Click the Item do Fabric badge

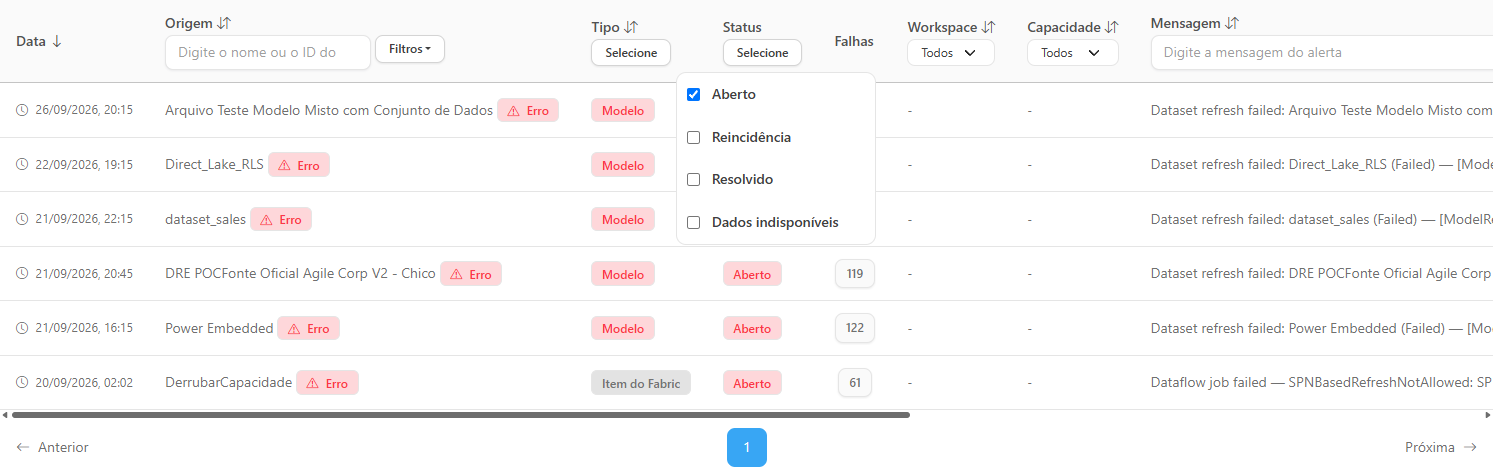[x=641, y=383]
